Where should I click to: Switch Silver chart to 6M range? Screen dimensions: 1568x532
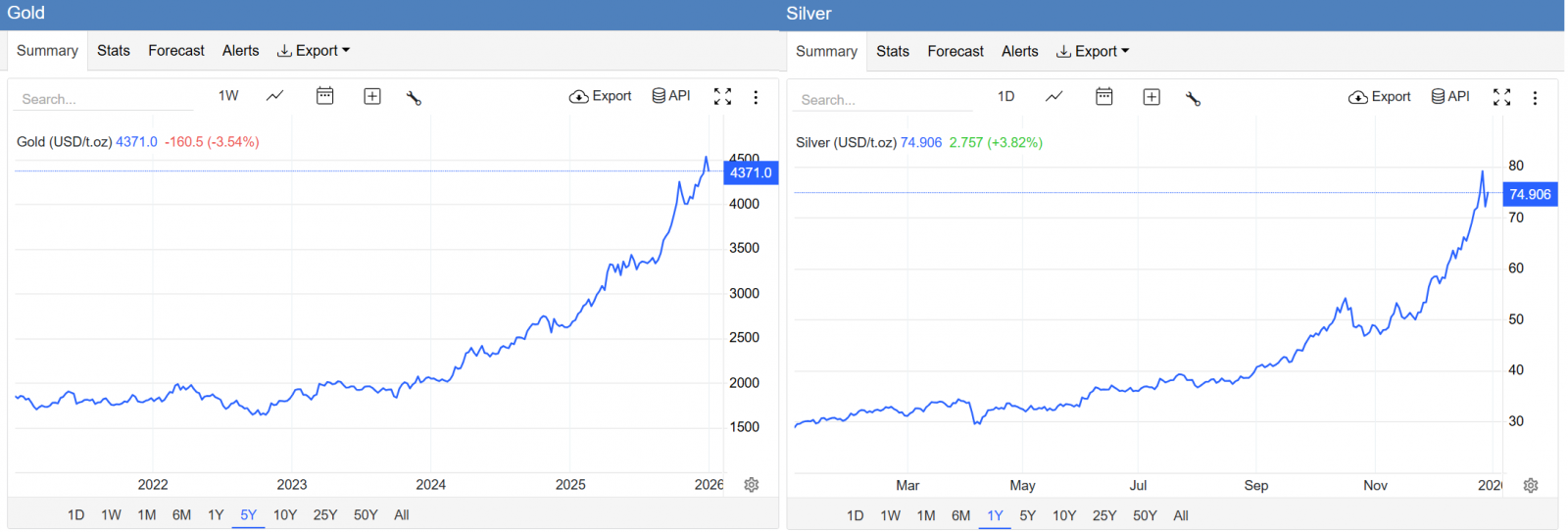pyautogui.click(x=960, y=516)
